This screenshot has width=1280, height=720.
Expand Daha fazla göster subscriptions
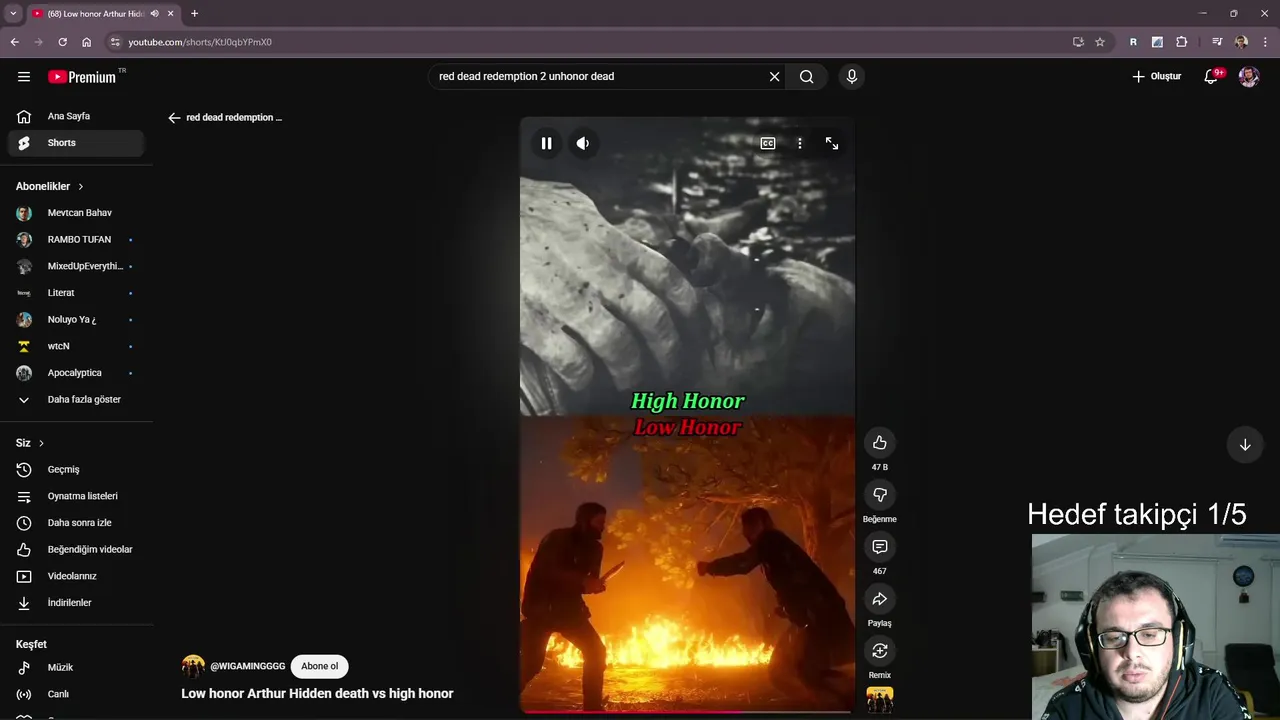pos(76,400)
